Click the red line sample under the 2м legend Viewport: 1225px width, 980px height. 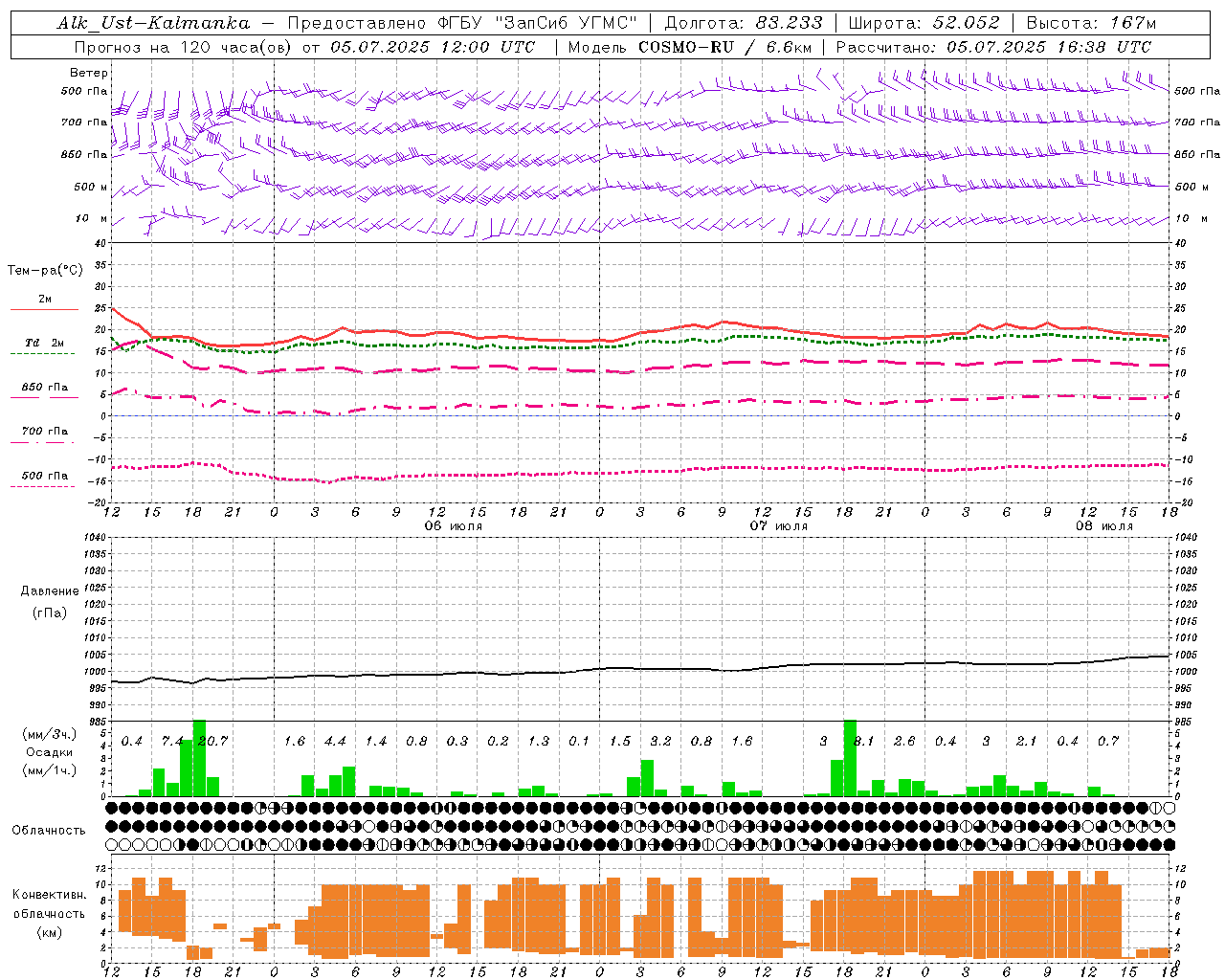point(44,310)
